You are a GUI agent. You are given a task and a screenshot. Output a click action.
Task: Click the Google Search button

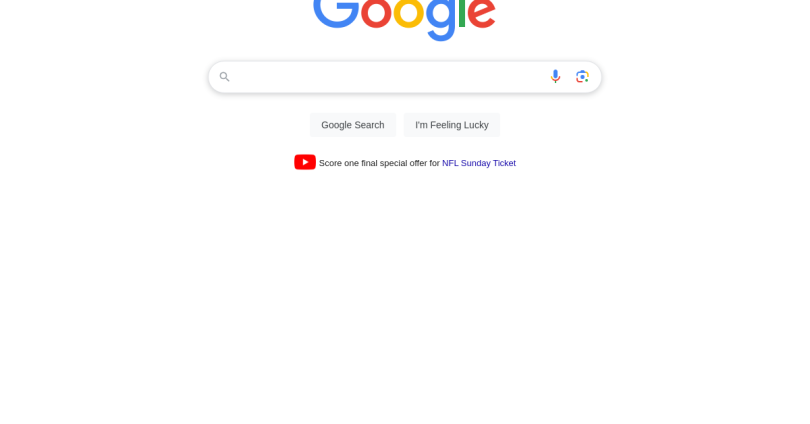pos(353,125)
